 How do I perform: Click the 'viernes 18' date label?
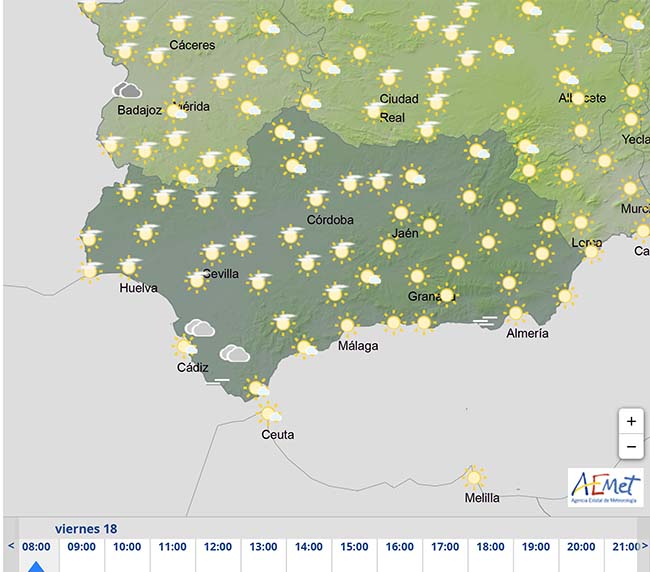click(86, 529)
